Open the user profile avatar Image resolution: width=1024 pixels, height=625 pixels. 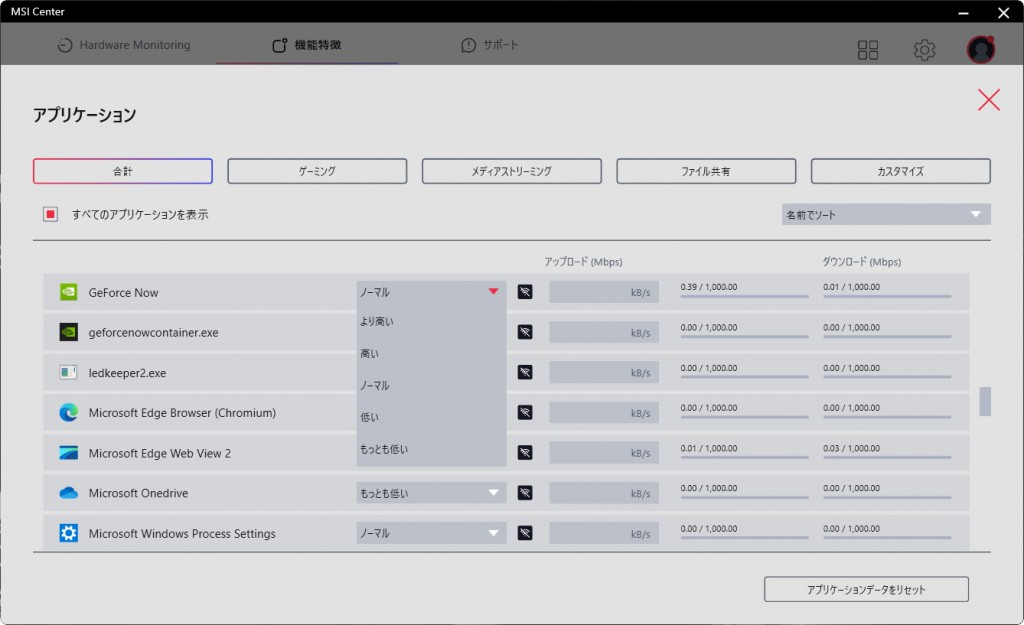point(980,49)
